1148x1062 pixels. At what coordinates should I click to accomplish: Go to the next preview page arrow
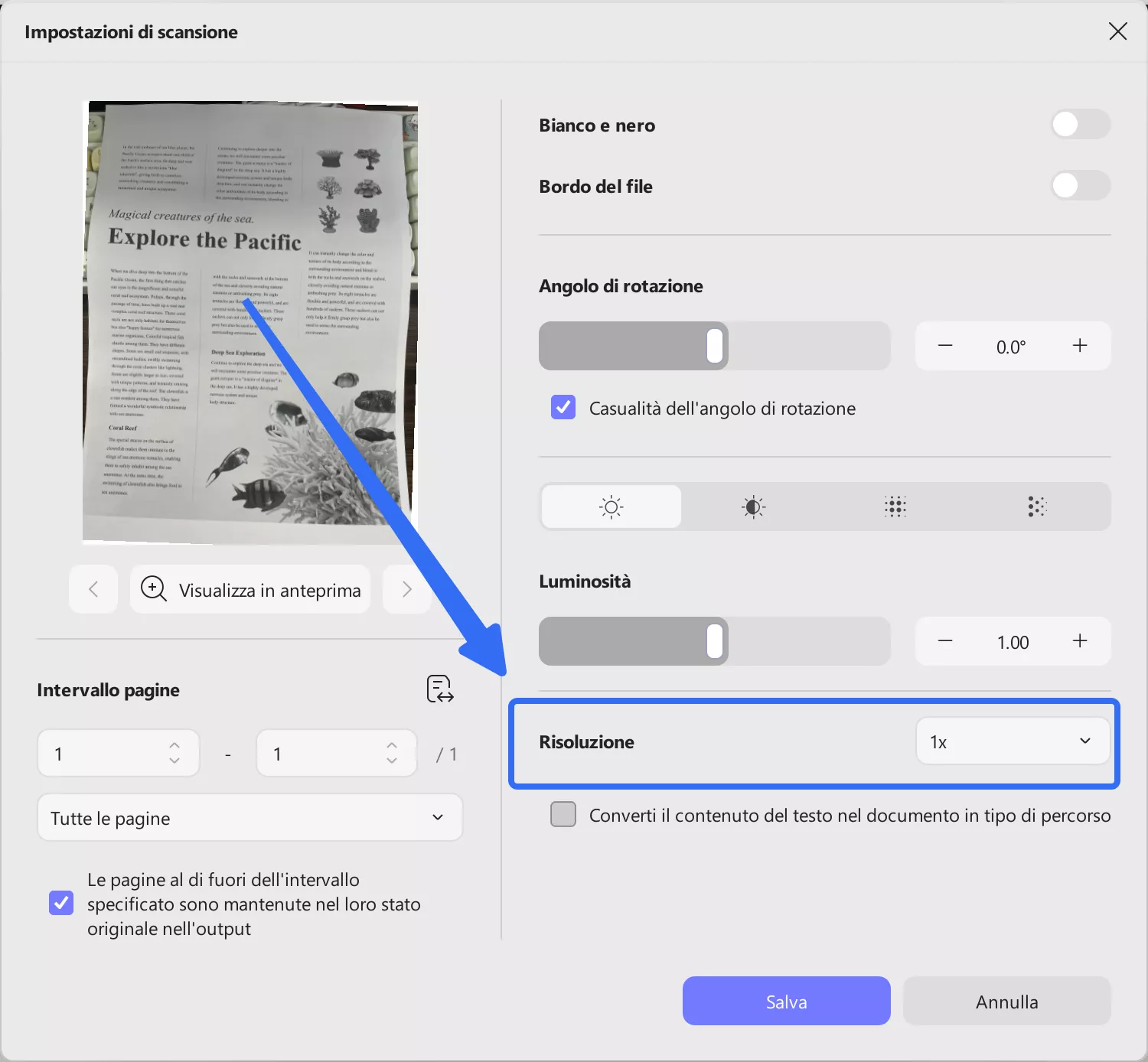tap(406, 589)
